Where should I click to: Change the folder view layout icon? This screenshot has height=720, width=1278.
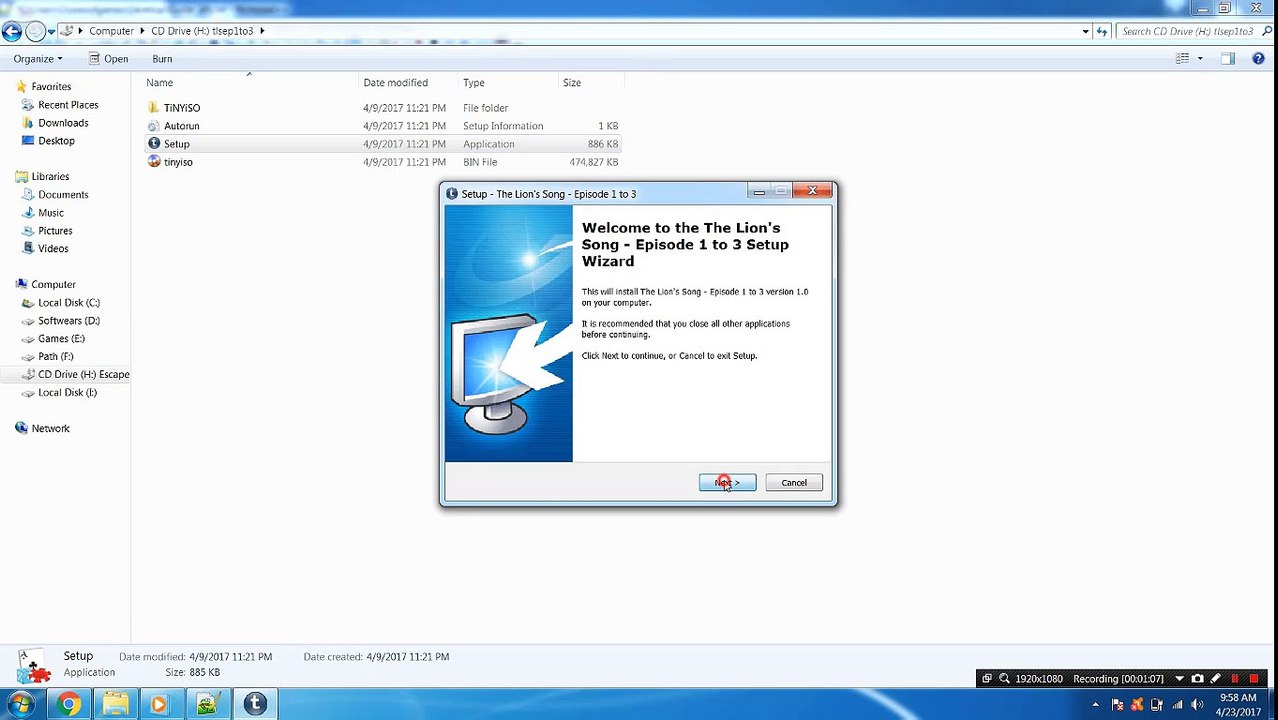tap(1183, 59)
